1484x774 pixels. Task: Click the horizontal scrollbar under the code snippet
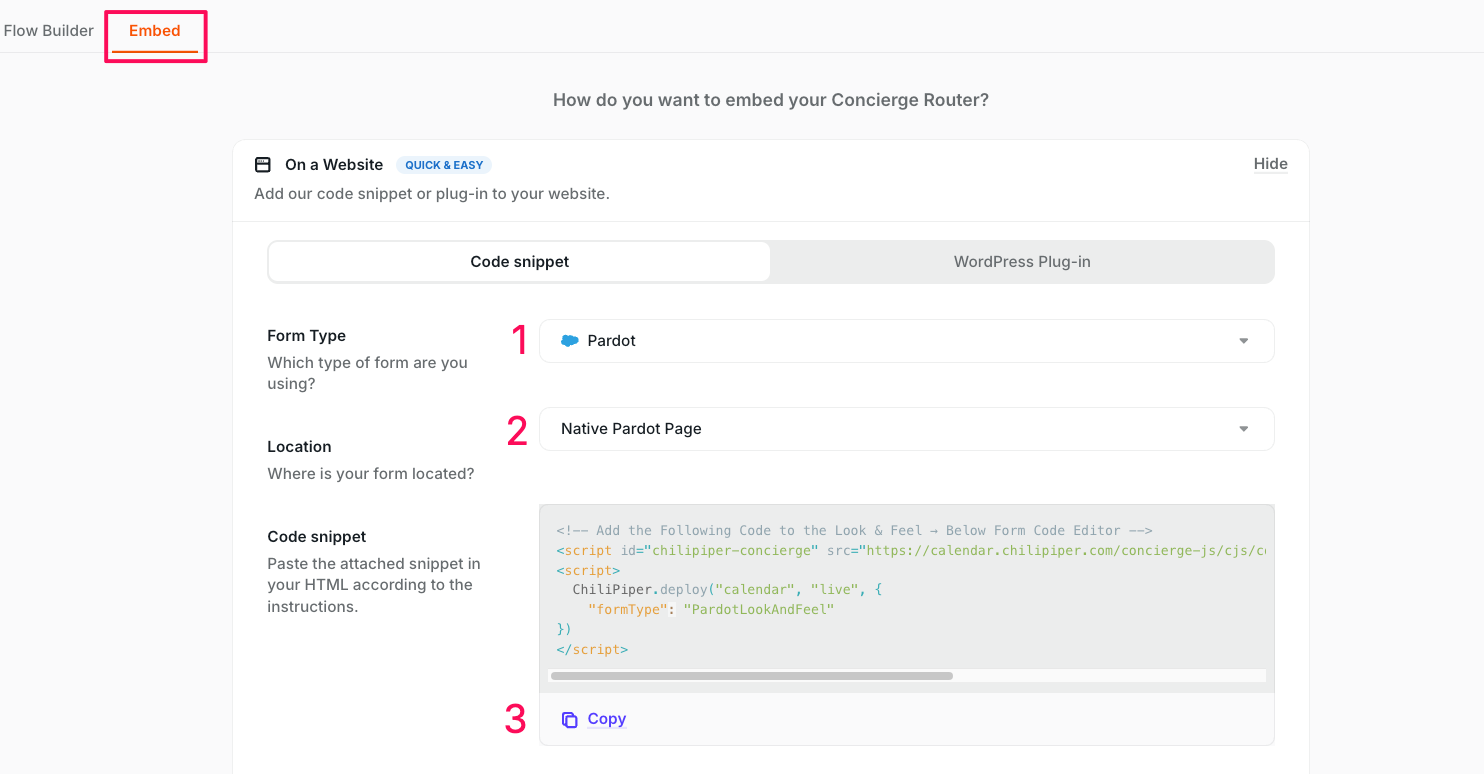pyautogui.click(x=752, y=676)
